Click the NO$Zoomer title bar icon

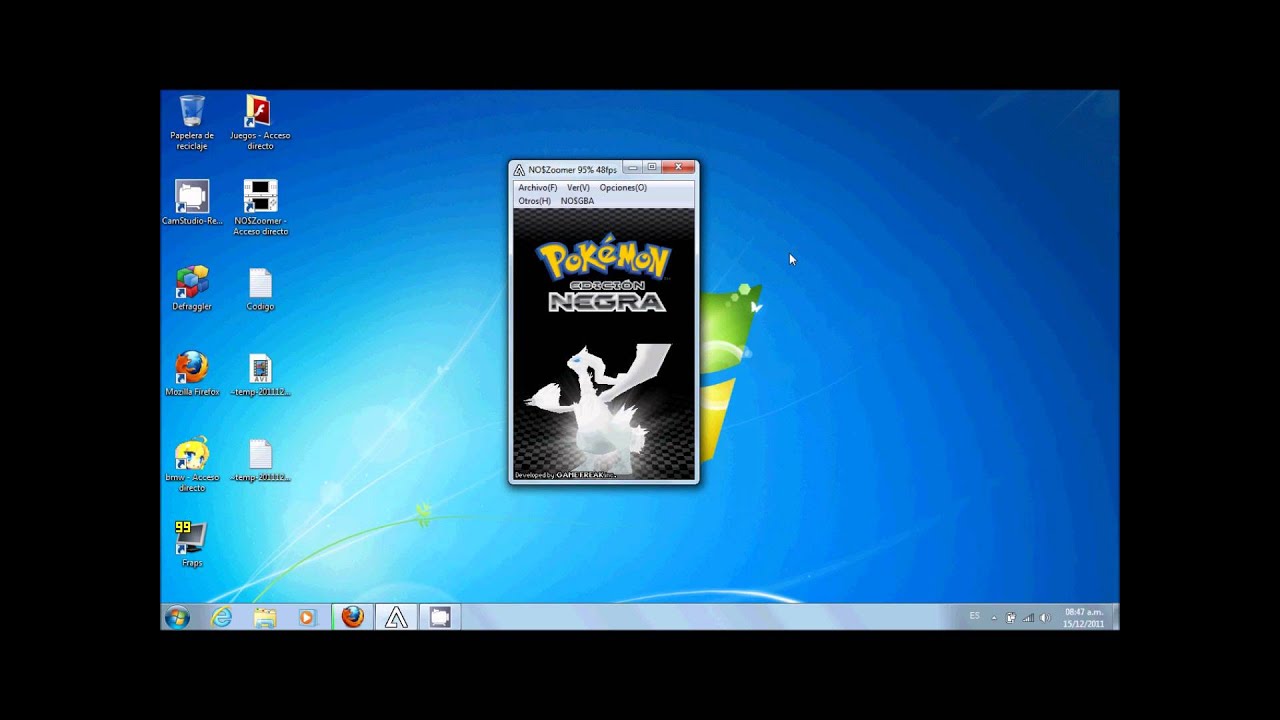520,170
